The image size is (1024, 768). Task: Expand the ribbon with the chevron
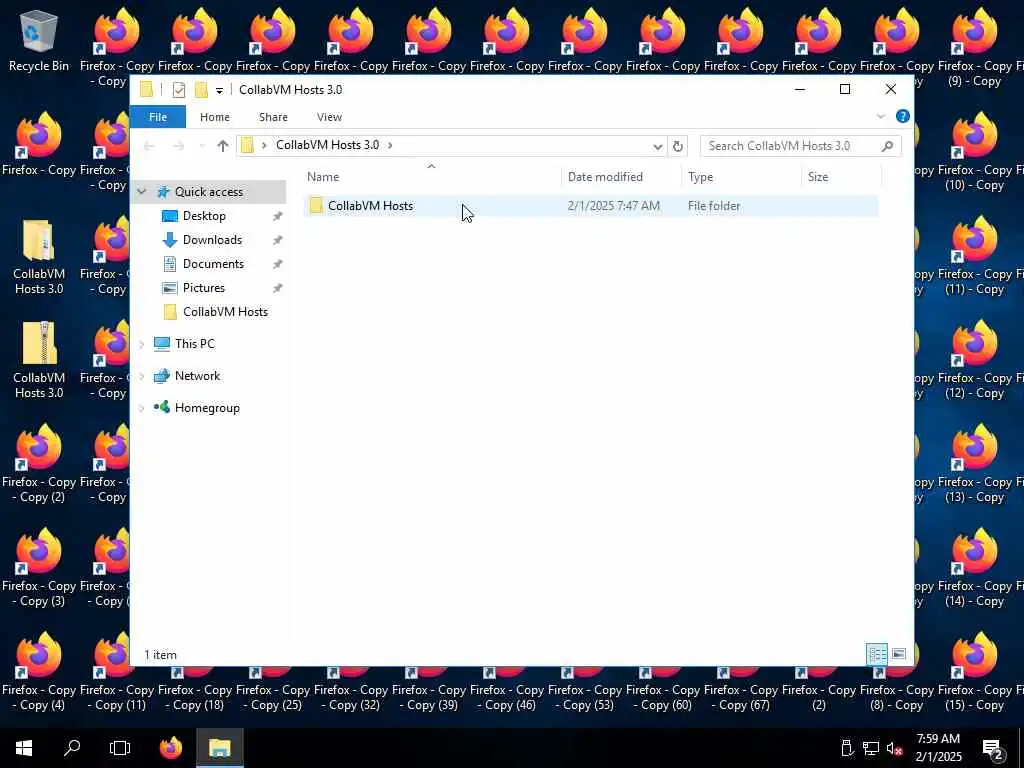[880, 116]
